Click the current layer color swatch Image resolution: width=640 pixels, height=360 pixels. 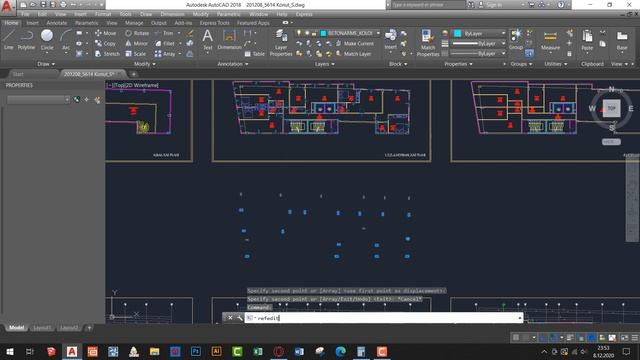point(323,33)
